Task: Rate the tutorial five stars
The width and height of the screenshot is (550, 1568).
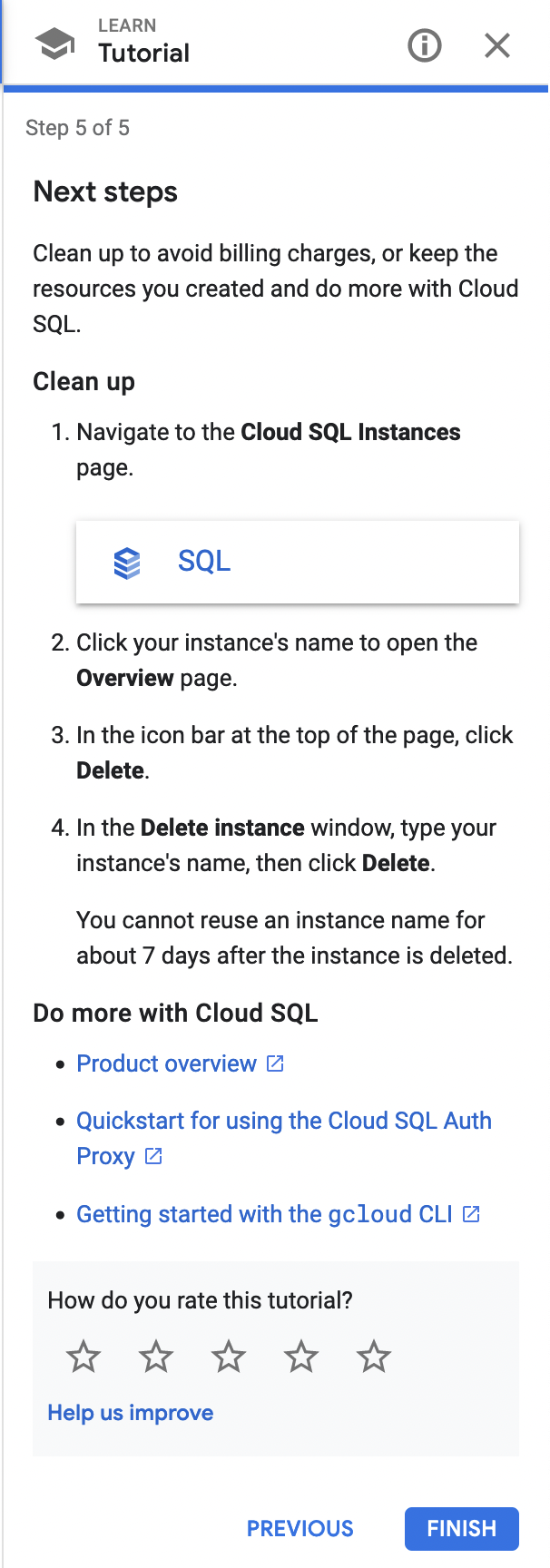Action: 374,1357
